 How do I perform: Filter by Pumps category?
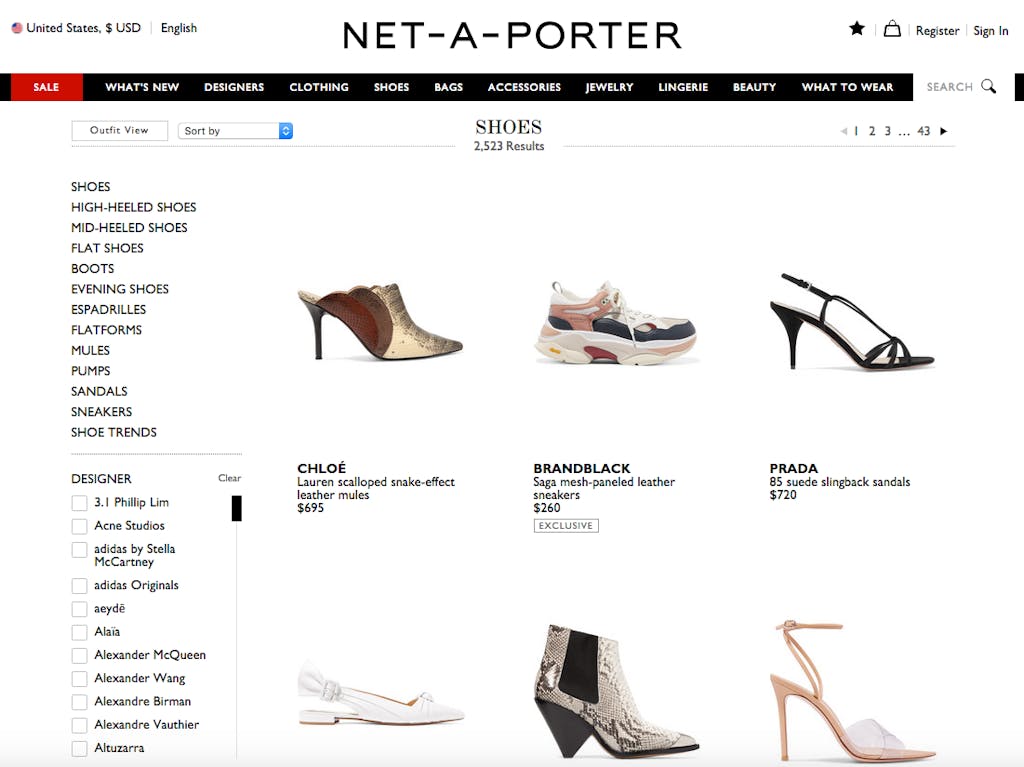[91, 371]
